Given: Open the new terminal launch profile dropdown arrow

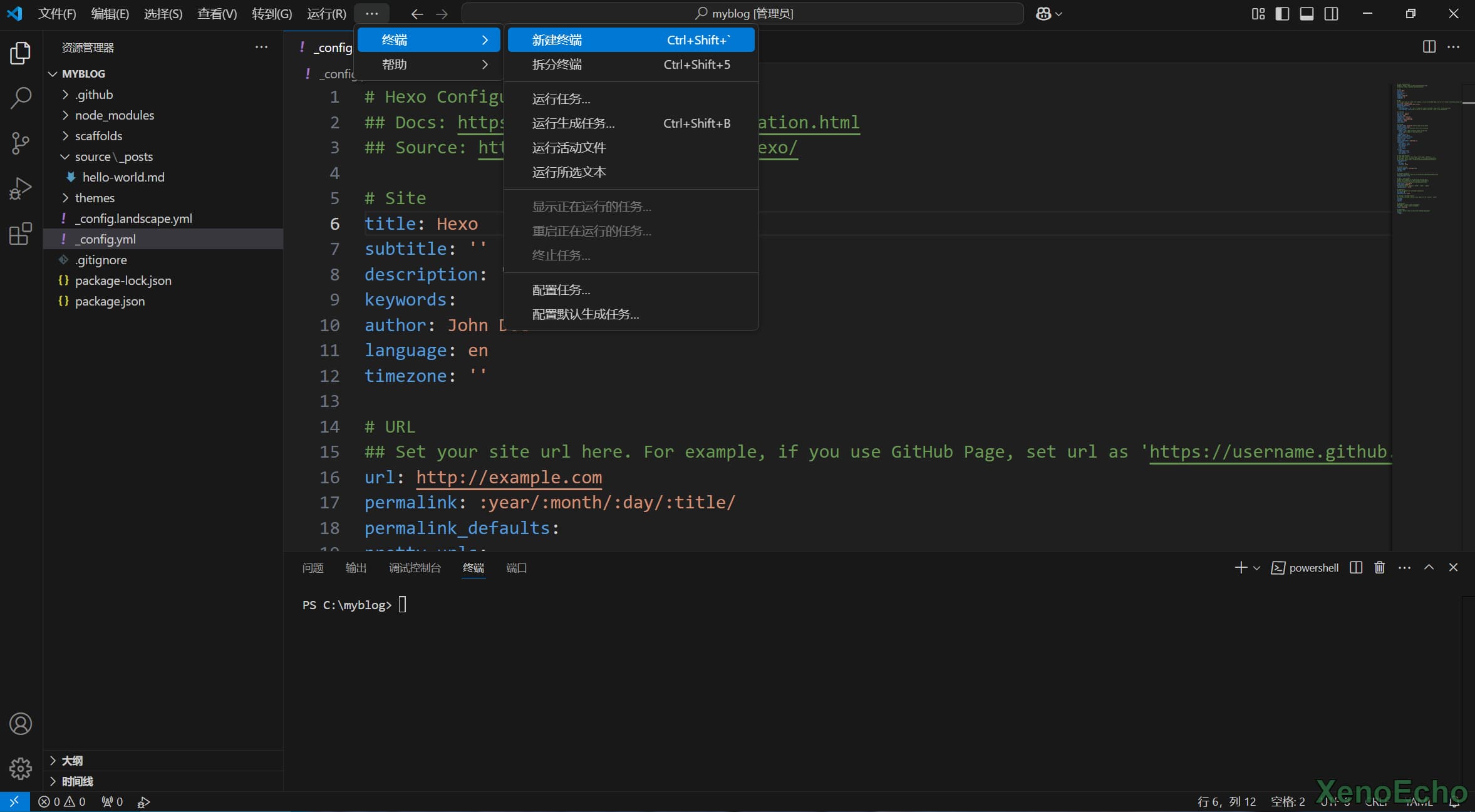Looking at the screenshot, I should [x=1256, y=568].
